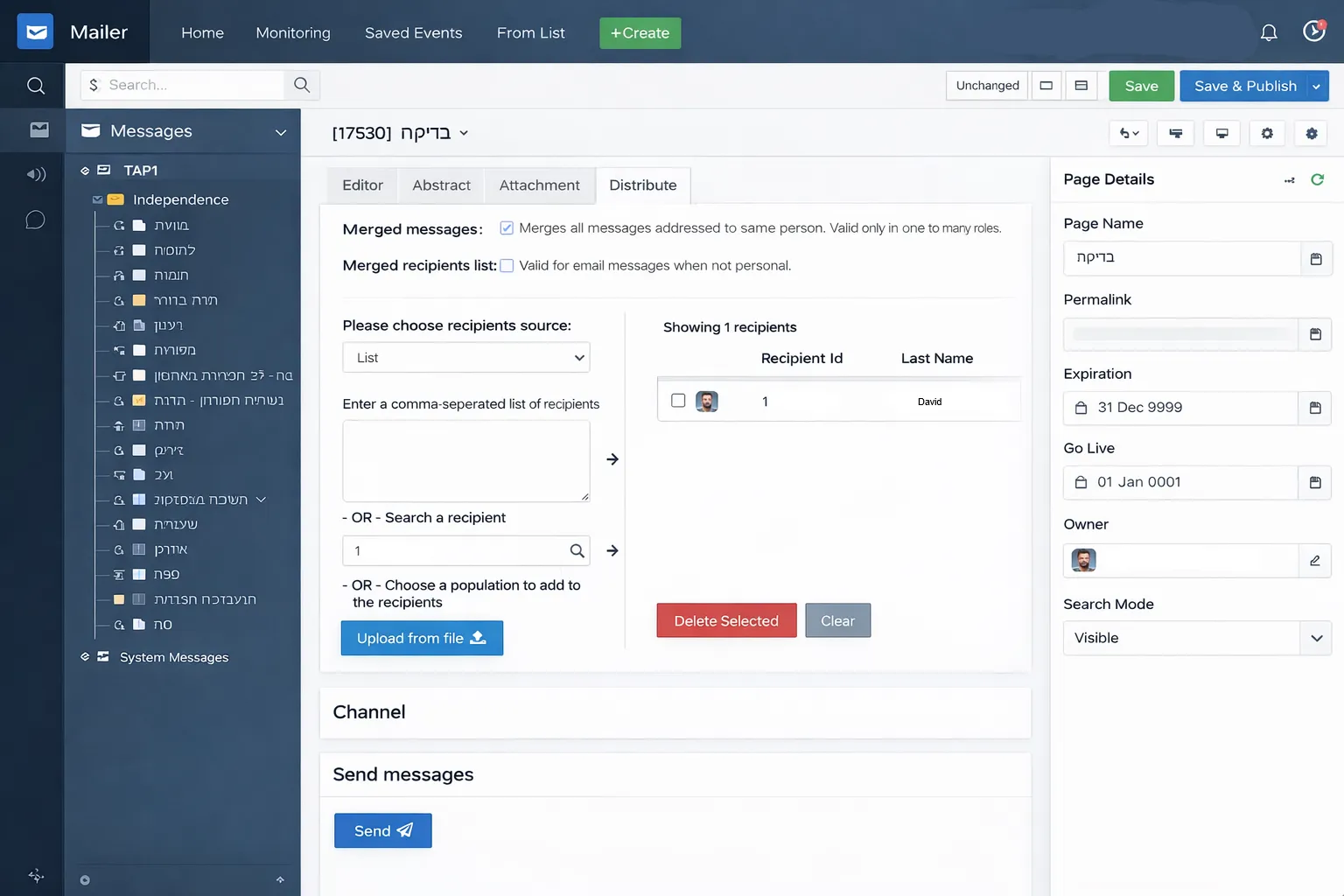Open From List menu
Image resolution: width=1344 pixels, height=896 pixels.
(531, 32)
